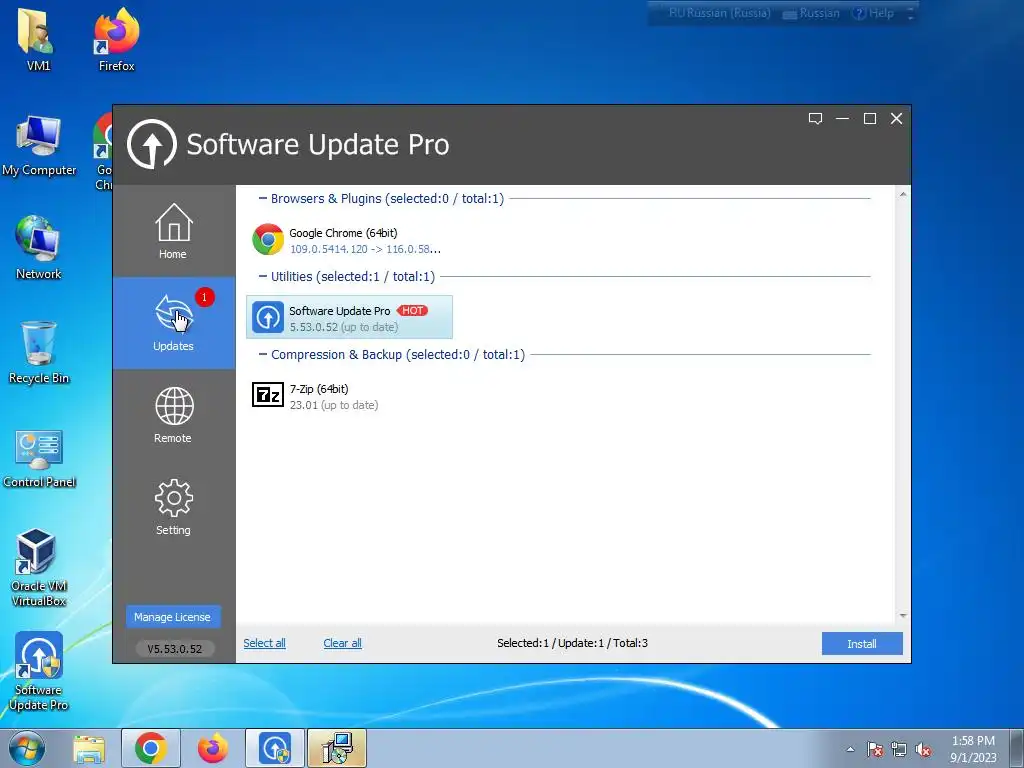Open the feedback message icon in title bar
Image resolution: width=1024 pixels, height=768 pixels.
815,118
